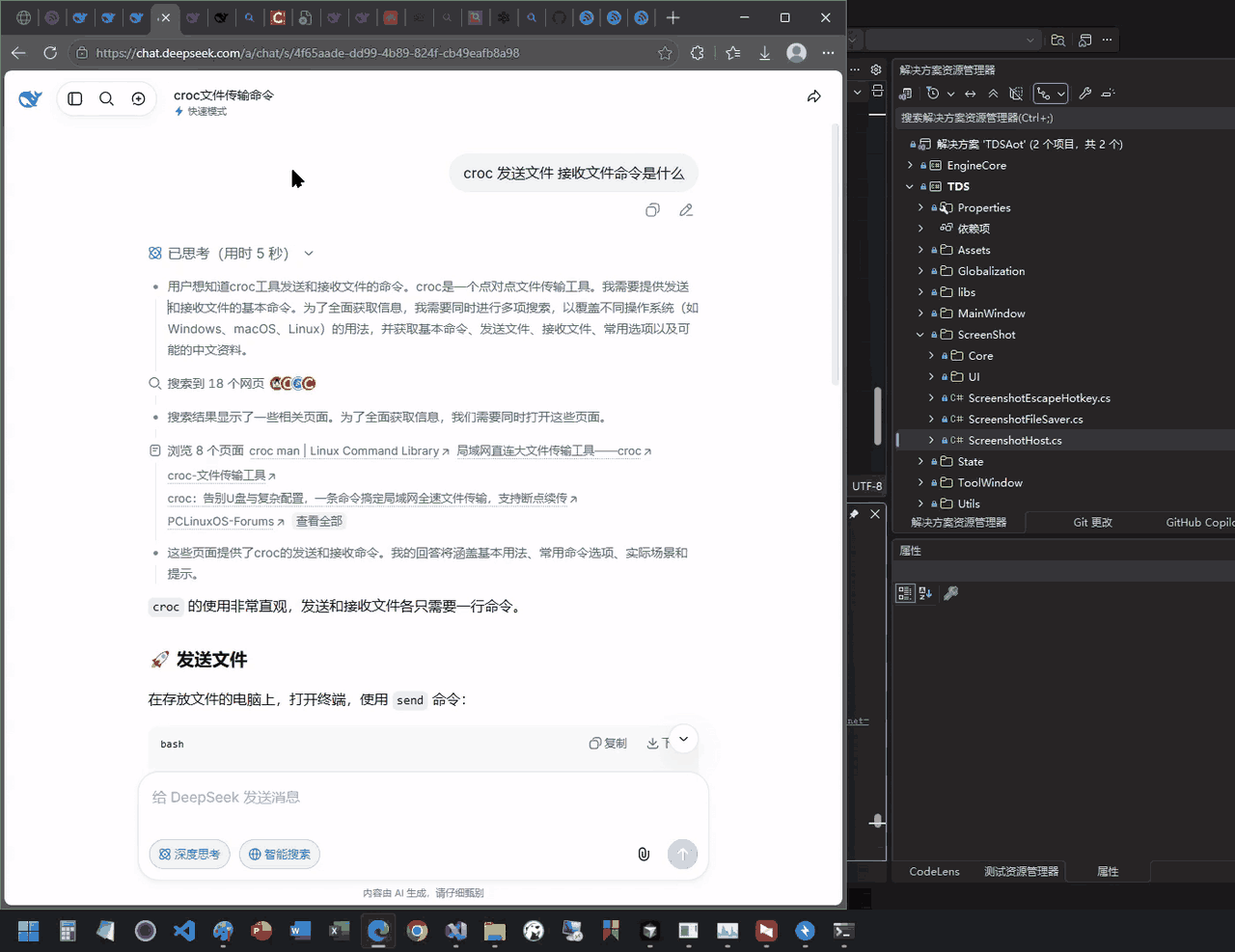Click the send message arrow button
Image resolution: width=1235 pixels, height=952 pixels.
pos(682,854)
